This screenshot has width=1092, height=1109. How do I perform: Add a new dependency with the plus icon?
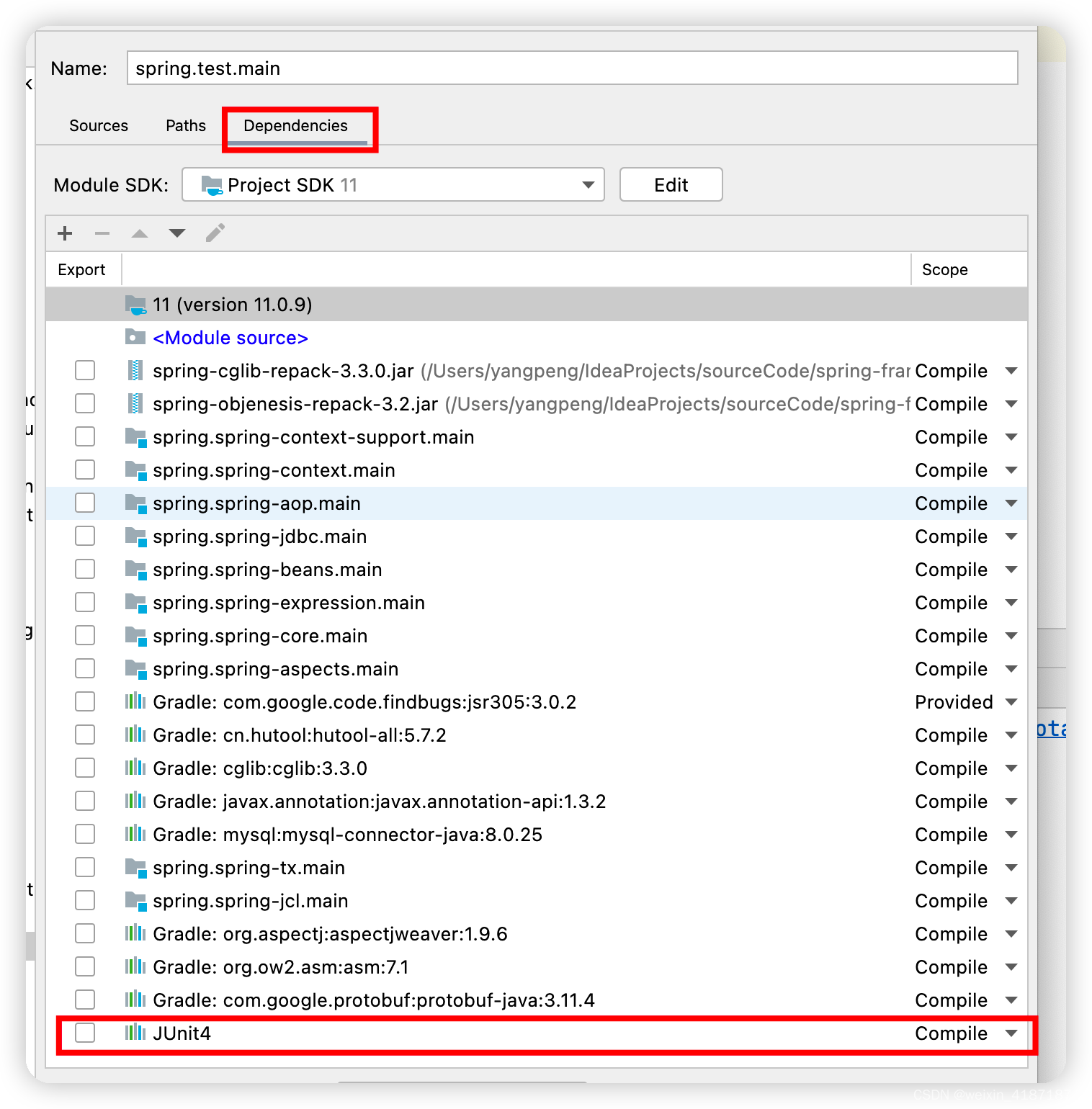(x=64, y=233)
